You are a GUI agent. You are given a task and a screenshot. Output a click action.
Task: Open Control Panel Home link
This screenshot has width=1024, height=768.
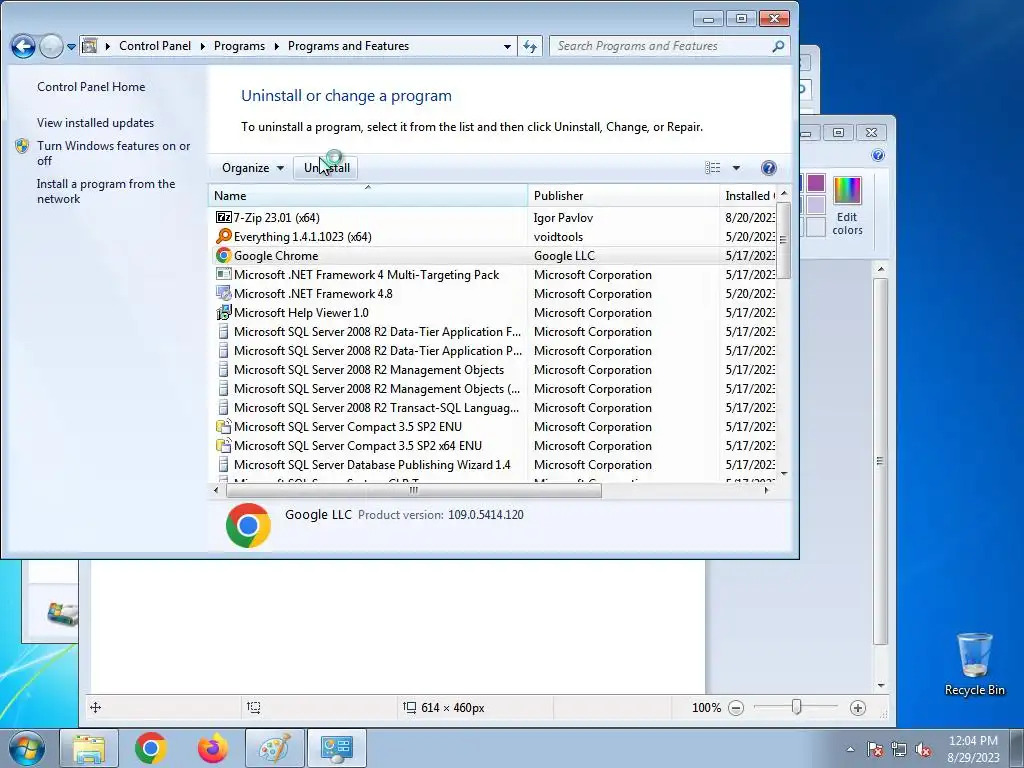91,87
